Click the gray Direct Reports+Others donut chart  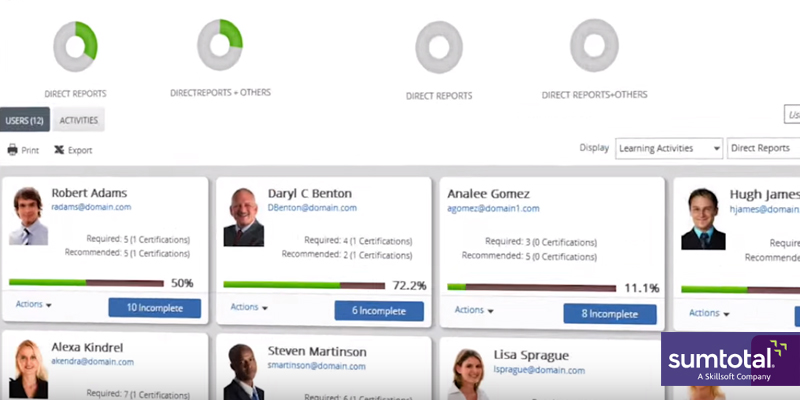point(594,45)
